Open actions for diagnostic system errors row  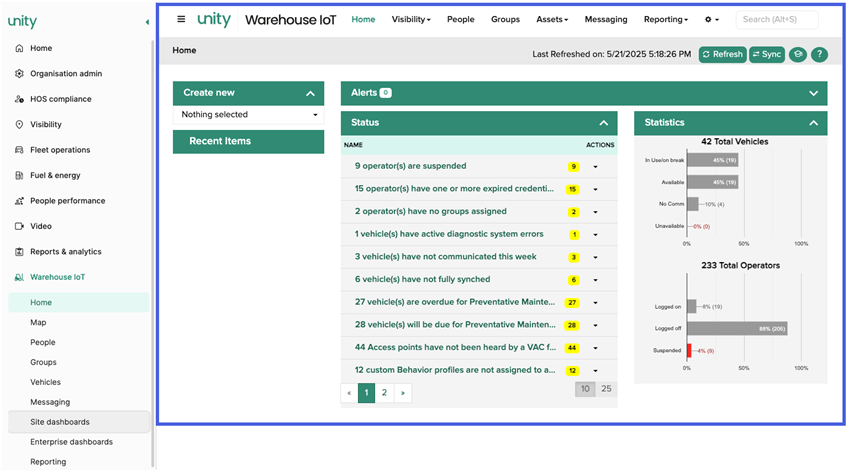pyautogui.click(x=596, y=235)
